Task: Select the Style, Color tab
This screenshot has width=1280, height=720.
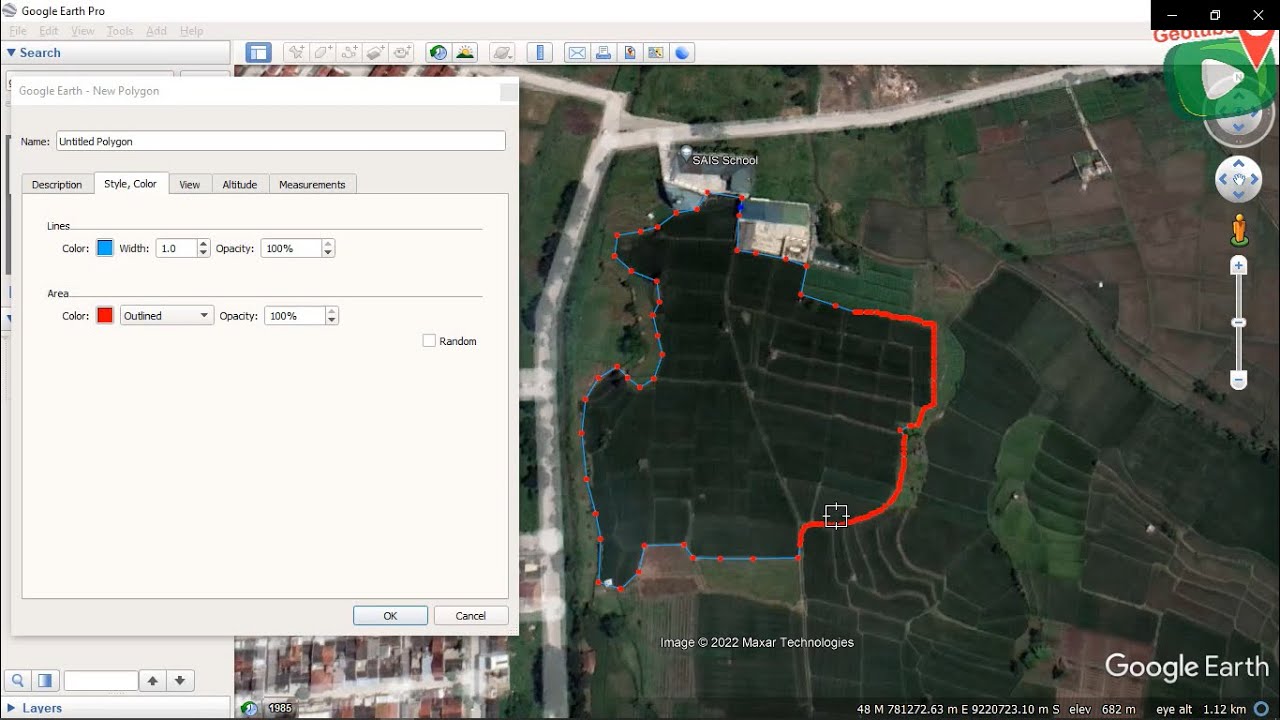Action: pyautogui.click(x=131, y=183)
